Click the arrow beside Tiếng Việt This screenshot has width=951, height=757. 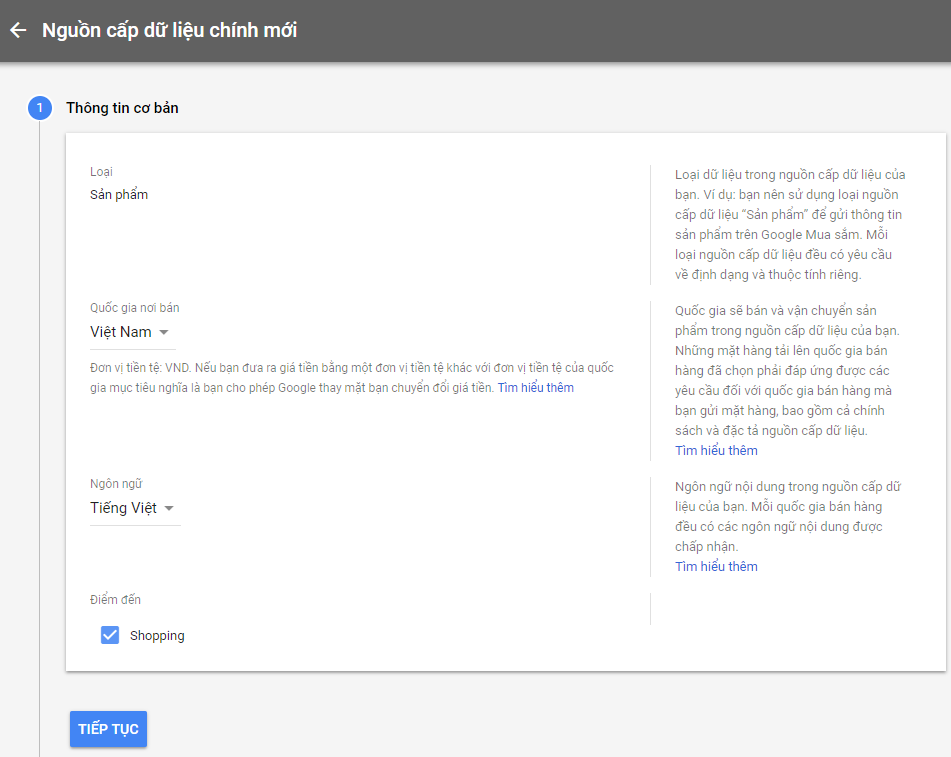(x=169, y=508)
